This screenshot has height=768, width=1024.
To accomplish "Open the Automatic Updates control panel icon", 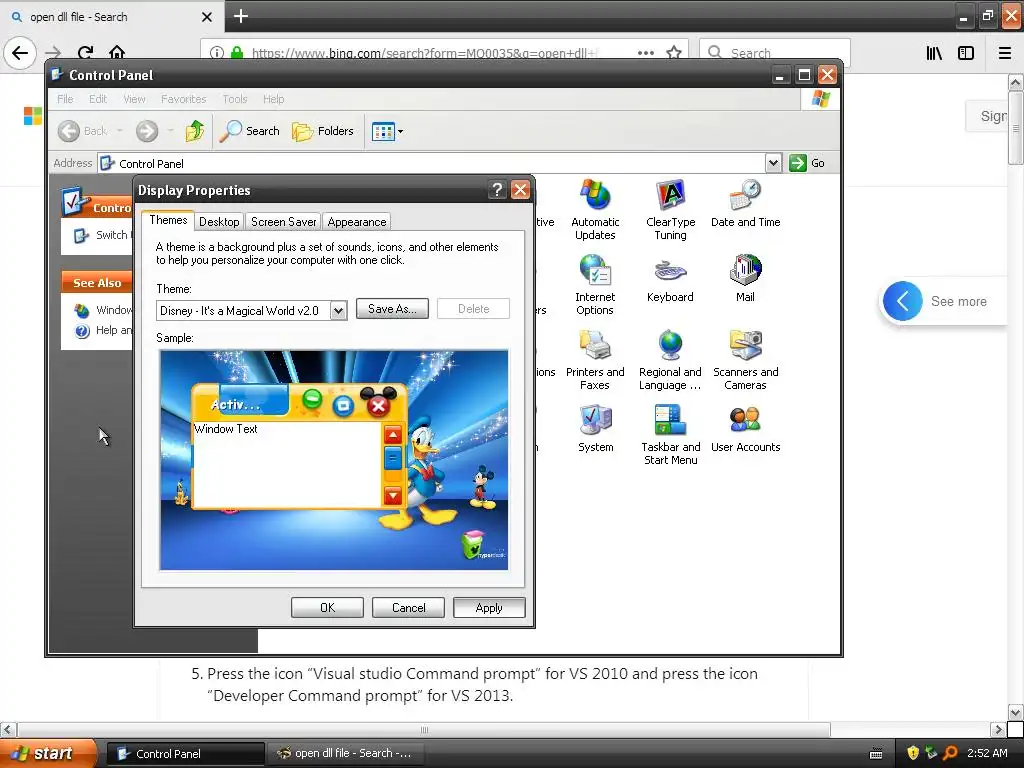I will coord(595,210).
